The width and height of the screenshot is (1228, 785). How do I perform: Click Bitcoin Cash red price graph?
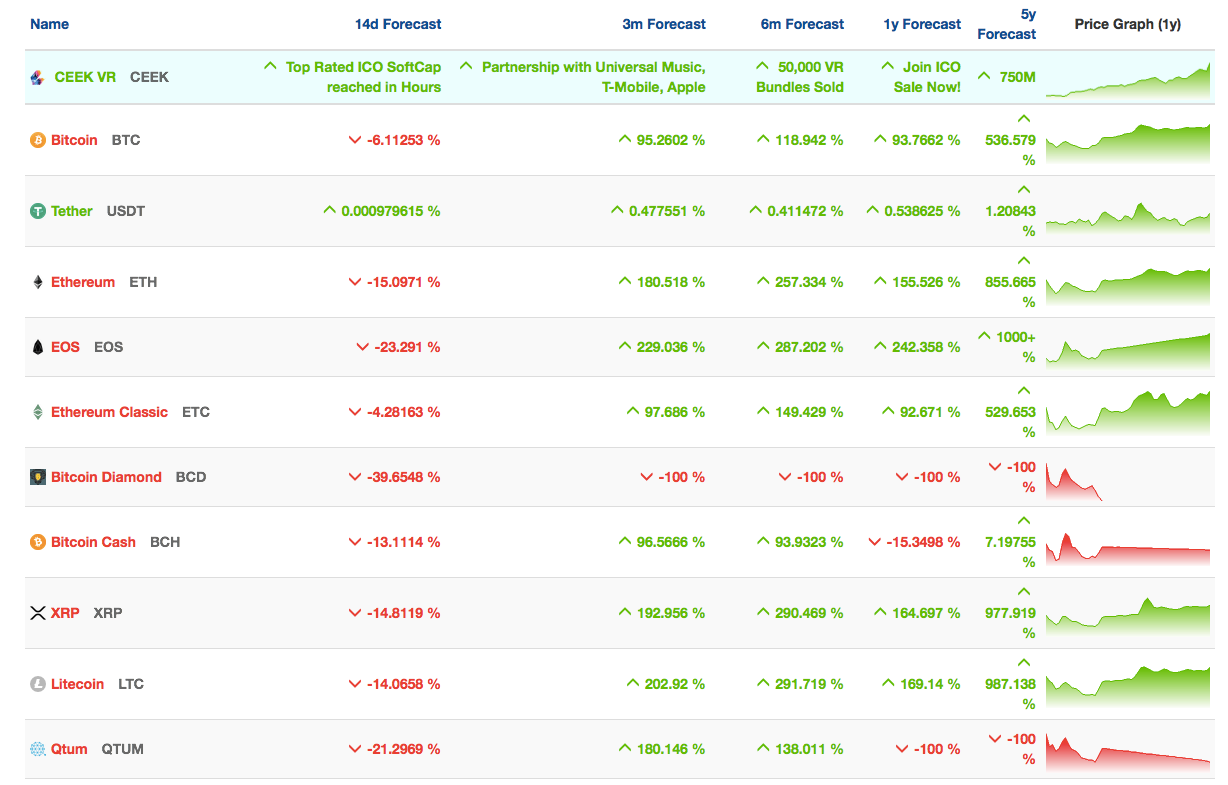click(x=1128, y=548)
